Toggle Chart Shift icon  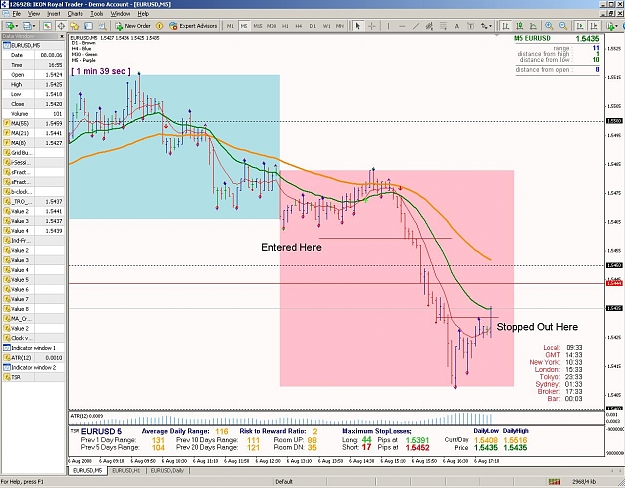594,26
